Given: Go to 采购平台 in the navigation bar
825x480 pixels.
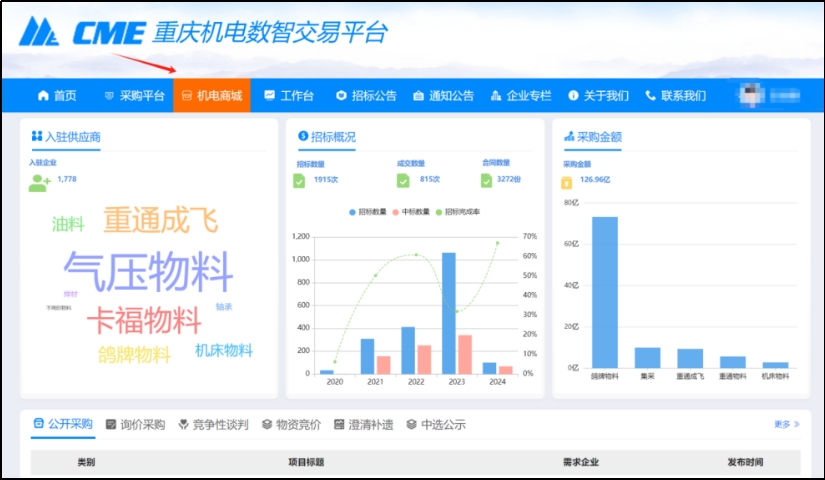Looking at the screenshot, I should click(134, 96).
